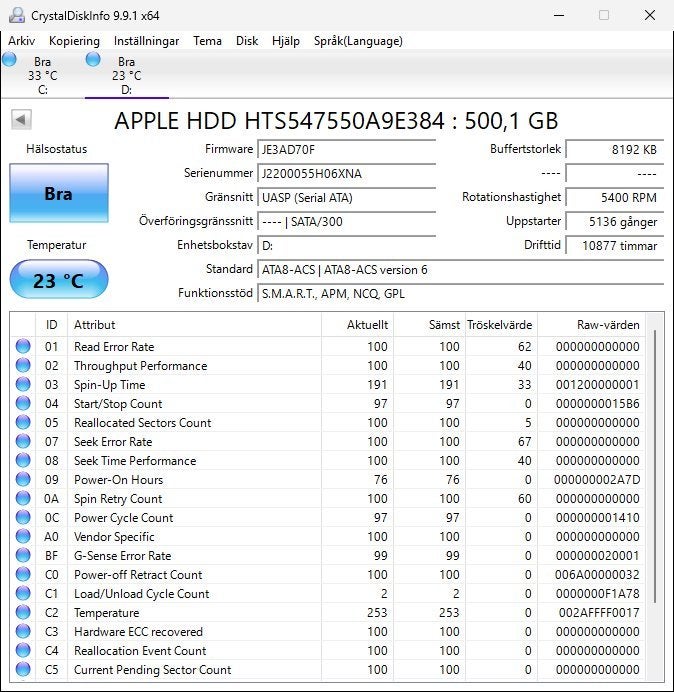This screenshot has width=674, height=692.
Task: Click the Standard field ATA8-ACS
Action: coord(460,270)
